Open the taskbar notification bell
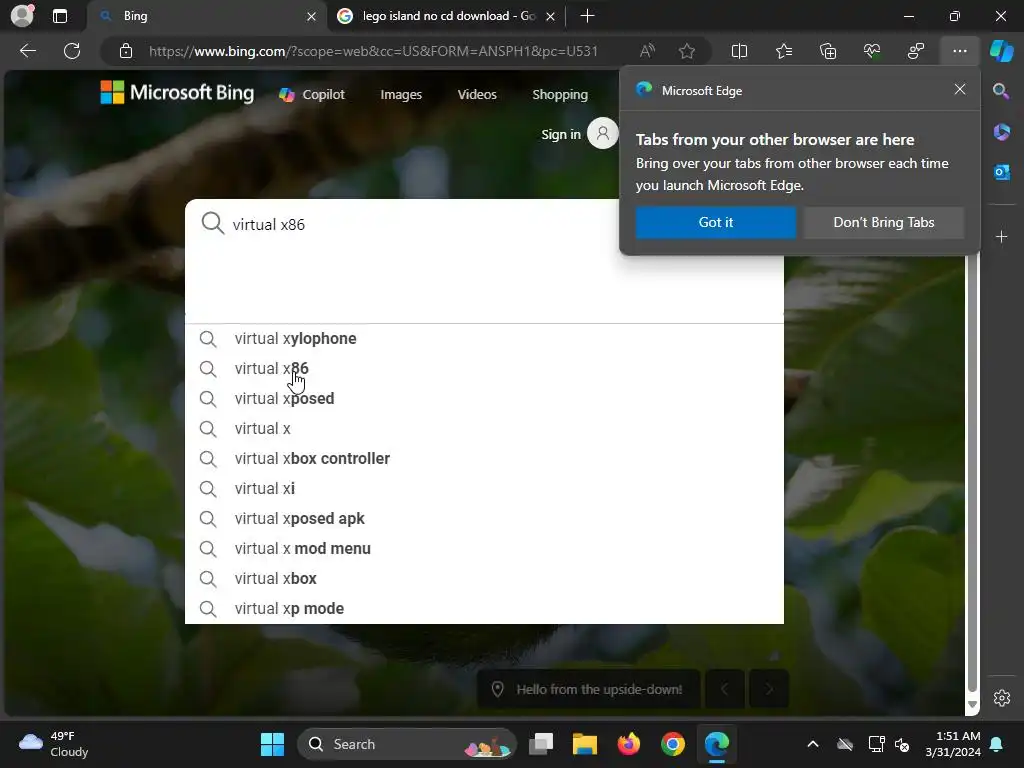1024x768 pixels. [x=997, y=744]
